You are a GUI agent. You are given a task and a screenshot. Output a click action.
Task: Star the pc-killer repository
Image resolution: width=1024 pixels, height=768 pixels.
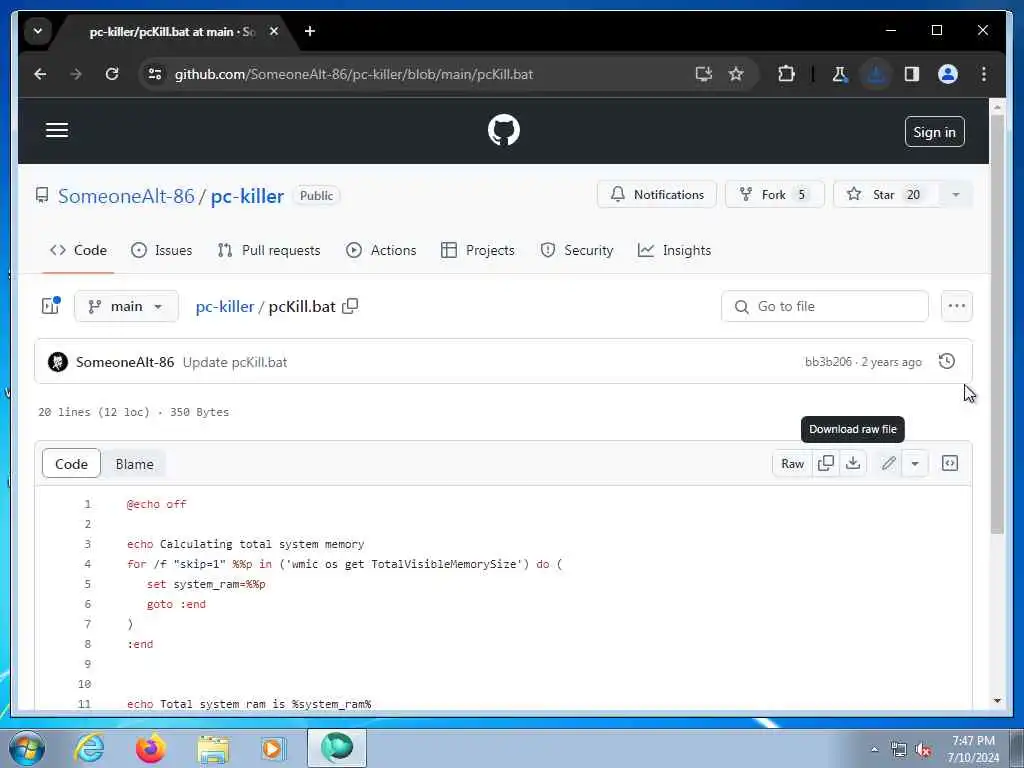[x=886, y=195]
